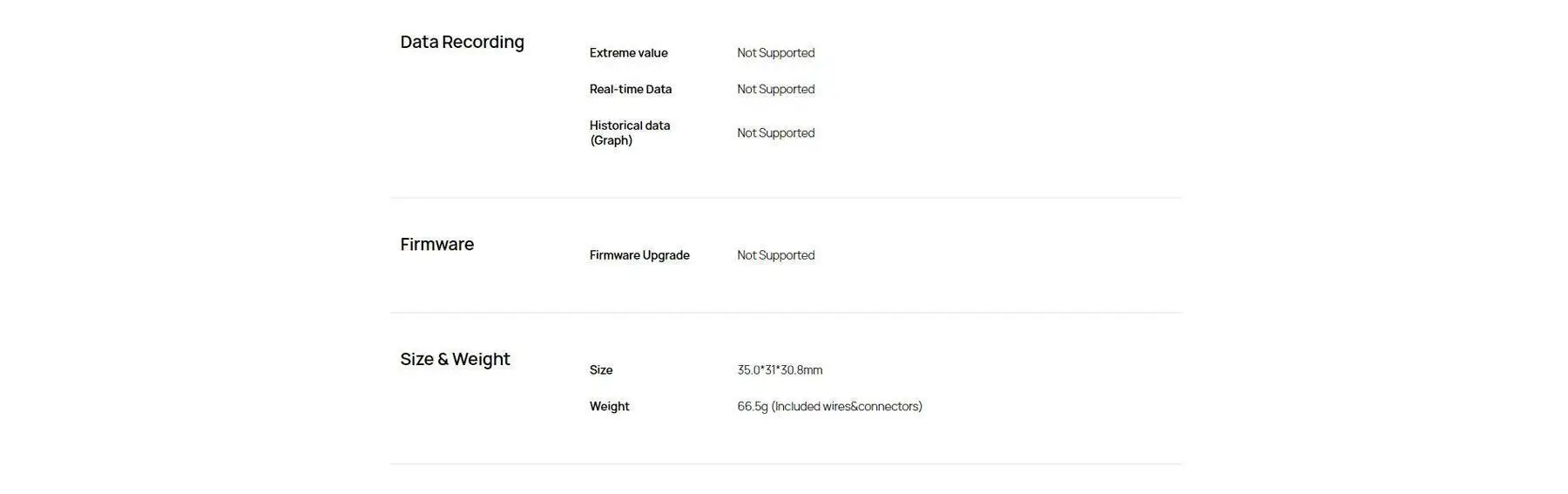Click the 35.0*31*30.8mm size value
The width and height of the screenshot is (1568, 494).
tap(779, 370)
